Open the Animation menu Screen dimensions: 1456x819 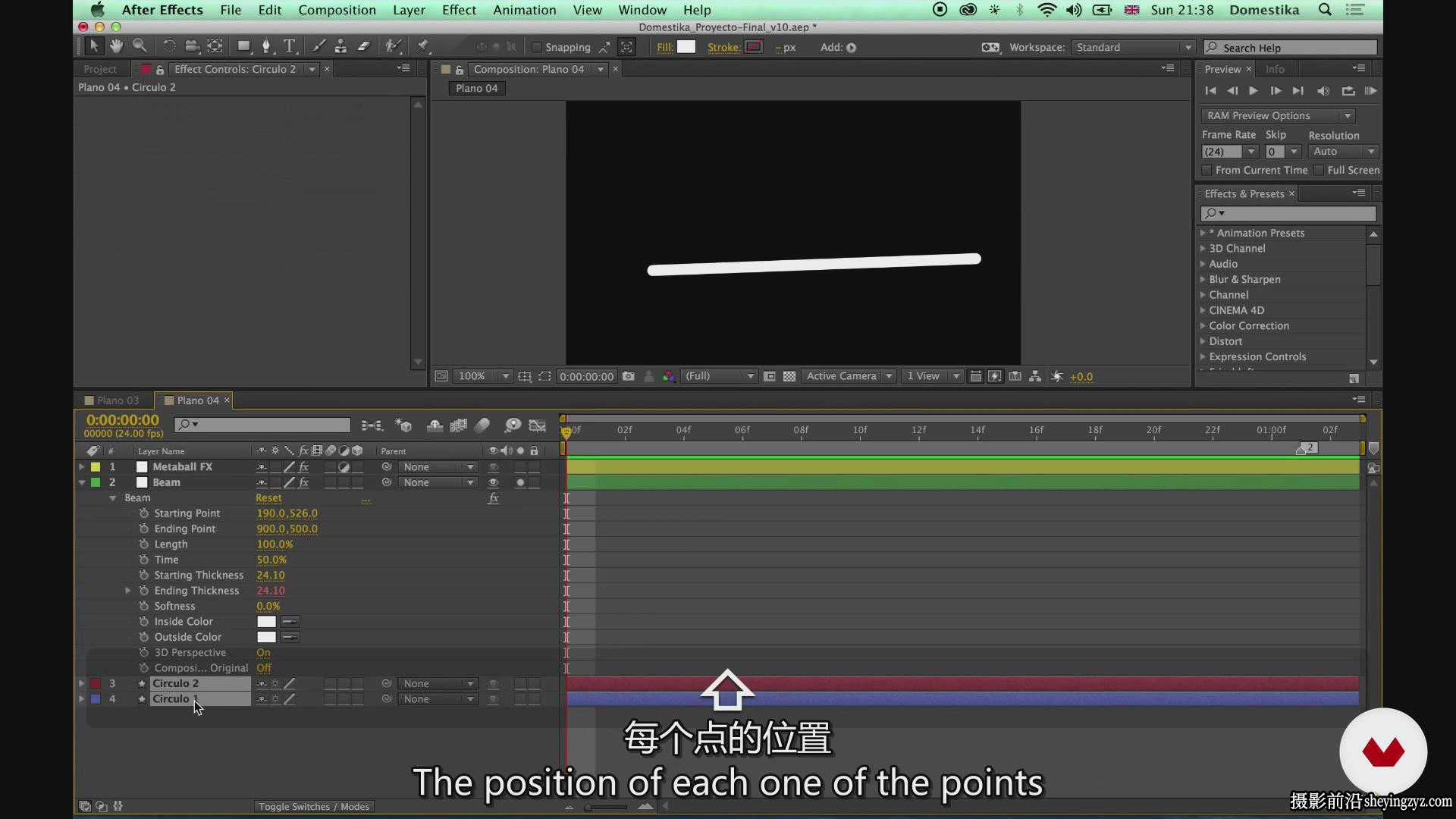pyautogui.click(x=524, y=10)
